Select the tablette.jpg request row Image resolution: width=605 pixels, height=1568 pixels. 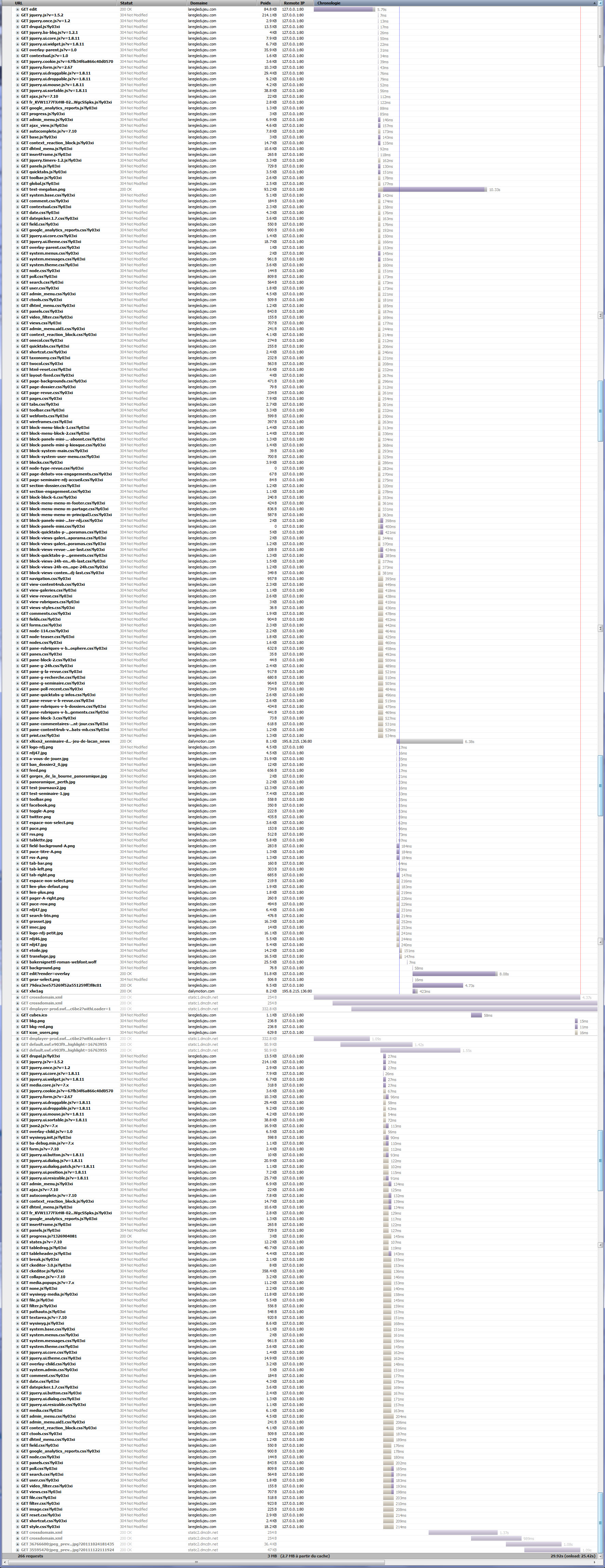[x=304, y=840]
